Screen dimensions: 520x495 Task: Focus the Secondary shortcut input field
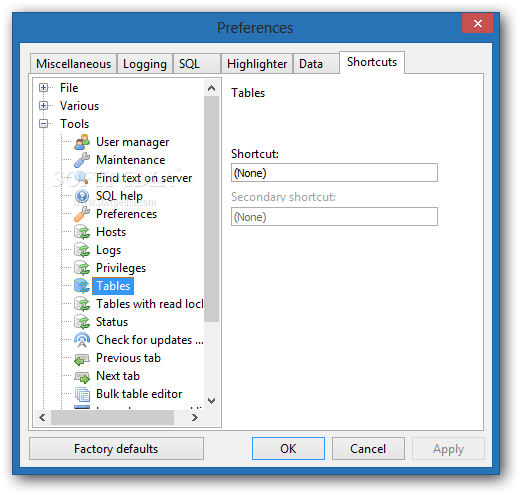click(x=334, y=217)
